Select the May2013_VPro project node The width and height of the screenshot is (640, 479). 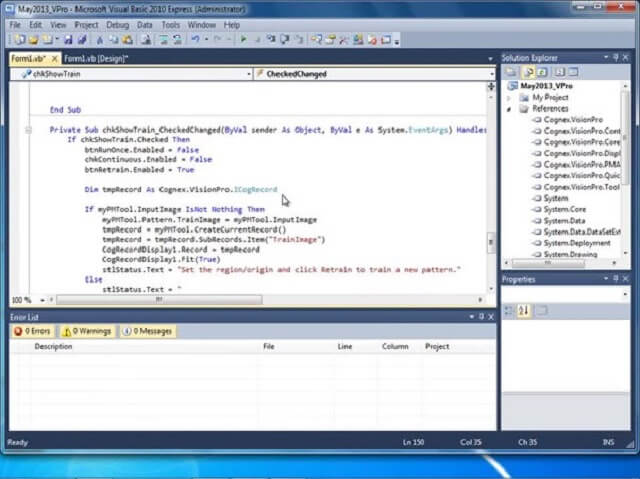coord(546,86)
